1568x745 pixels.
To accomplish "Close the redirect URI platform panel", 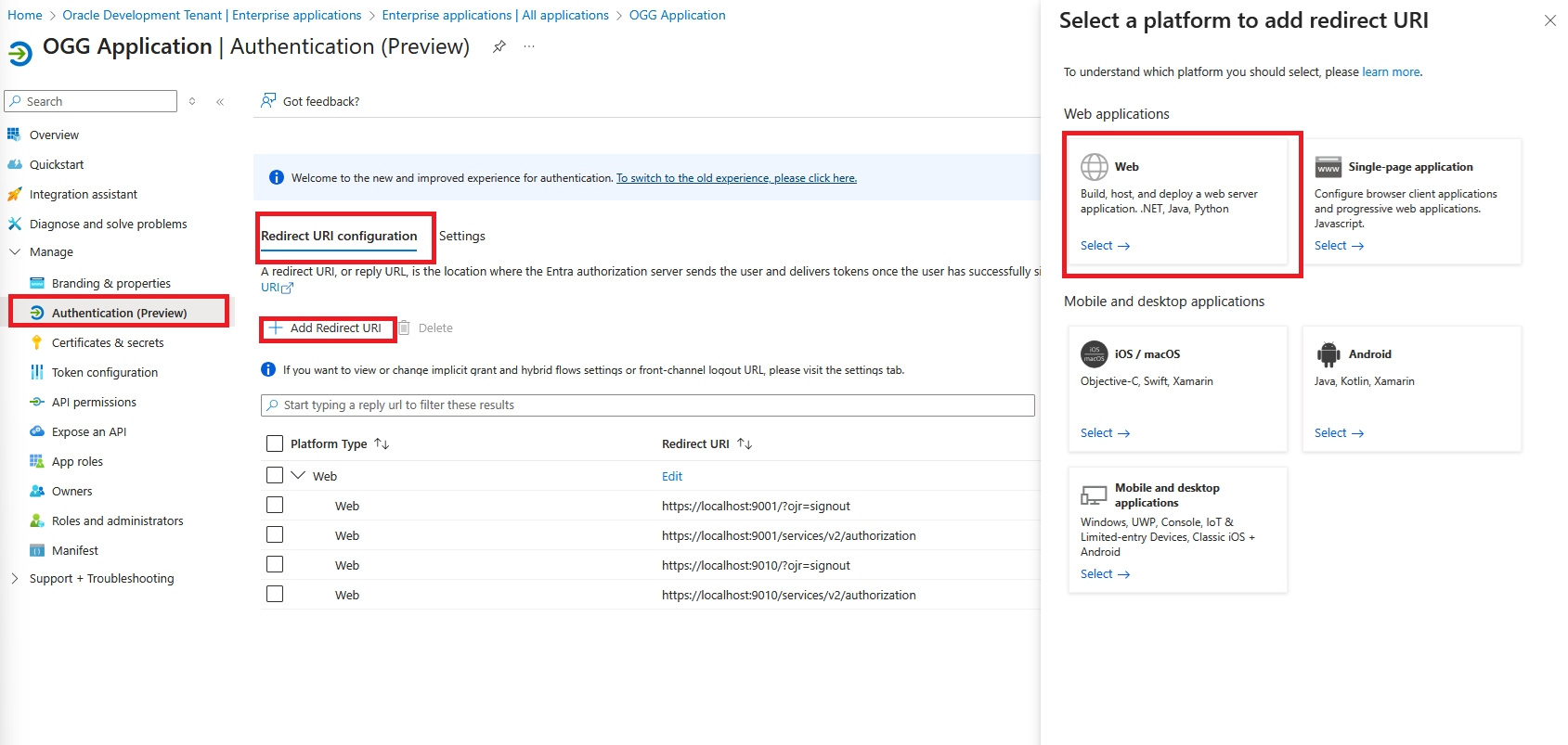I will point(1549,20).
